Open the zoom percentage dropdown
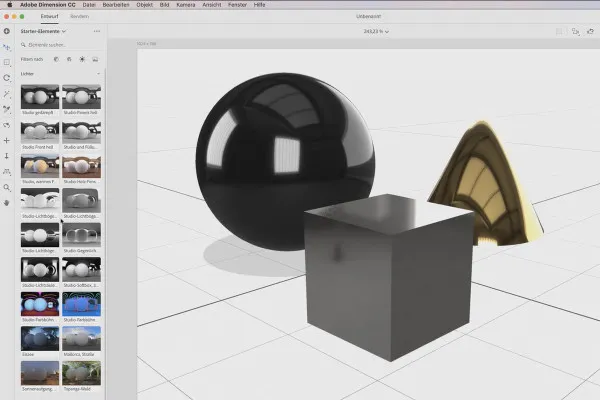 click(x=376, y=31)
